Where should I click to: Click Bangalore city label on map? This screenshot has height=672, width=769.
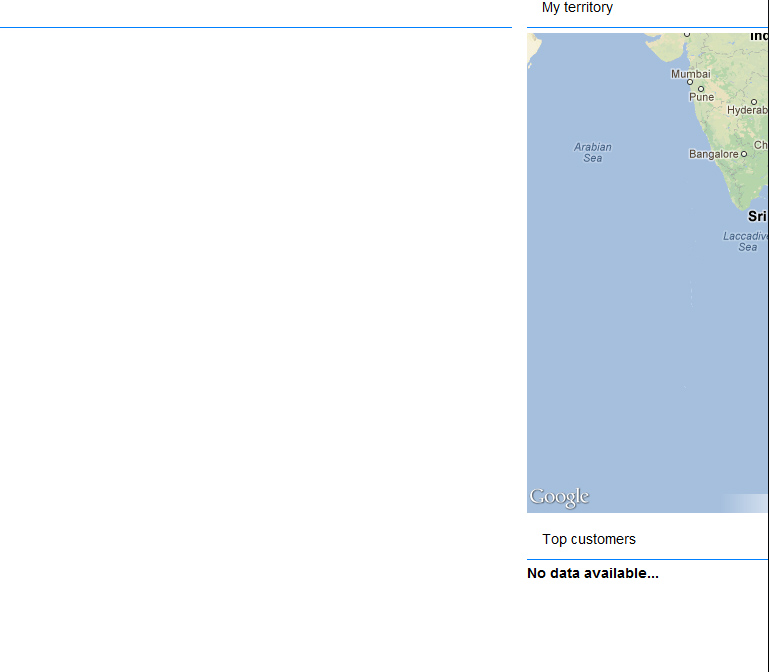pos(714,154)
